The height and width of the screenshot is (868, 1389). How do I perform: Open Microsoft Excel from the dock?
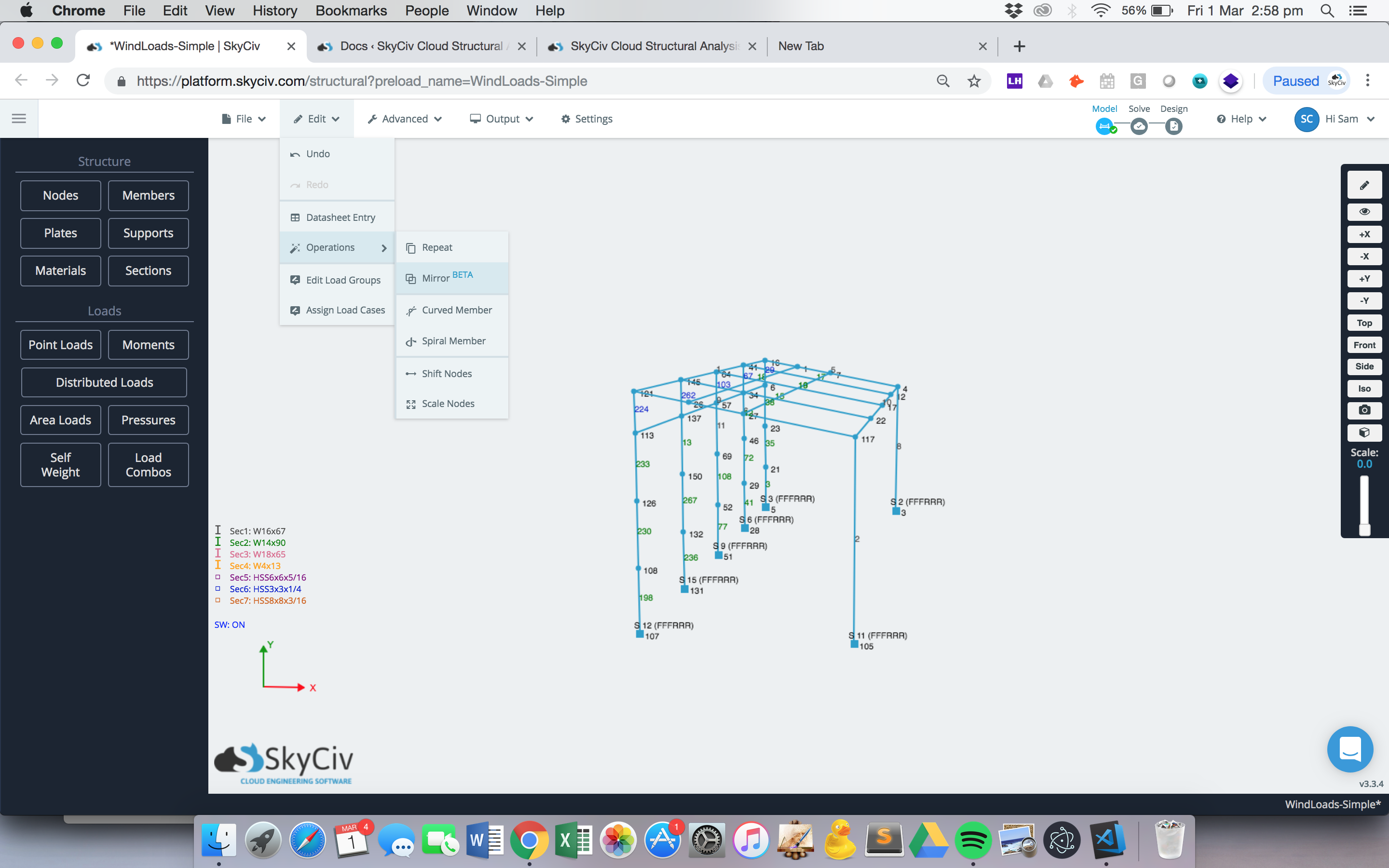[x=573, y=840]
